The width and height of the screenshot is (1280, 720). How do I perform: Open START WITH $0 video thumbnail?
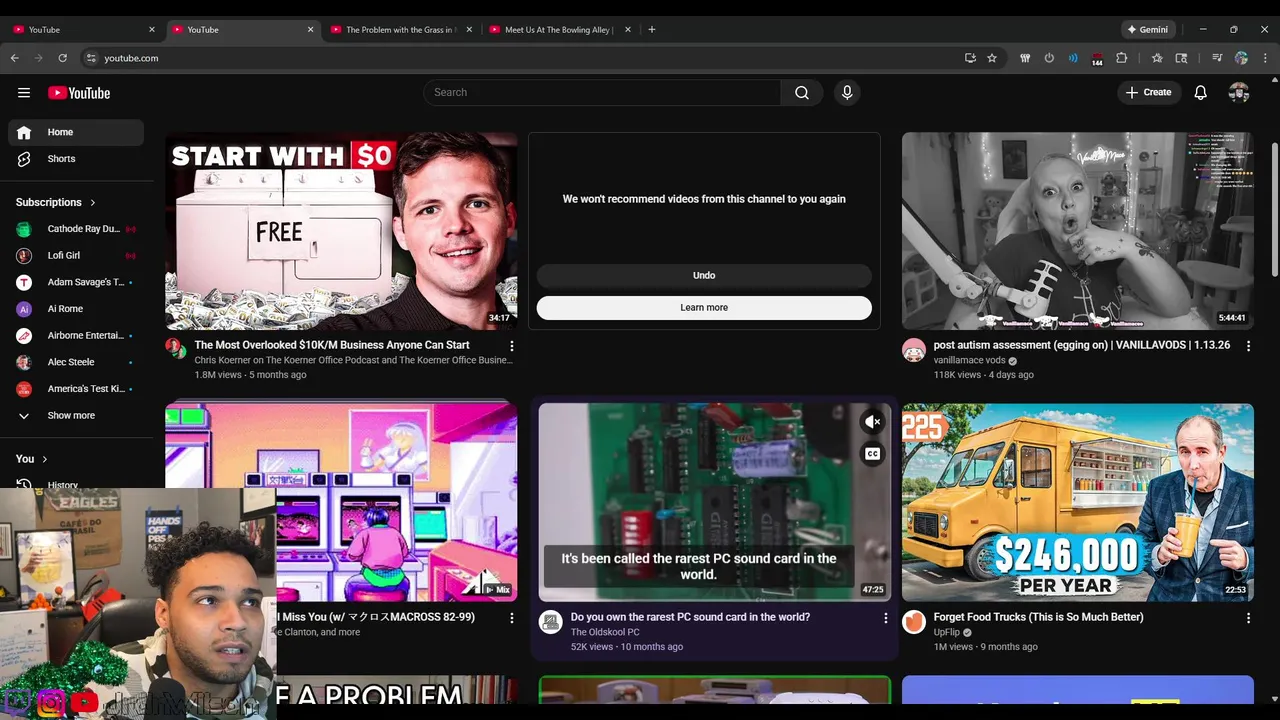coord(341,231)
